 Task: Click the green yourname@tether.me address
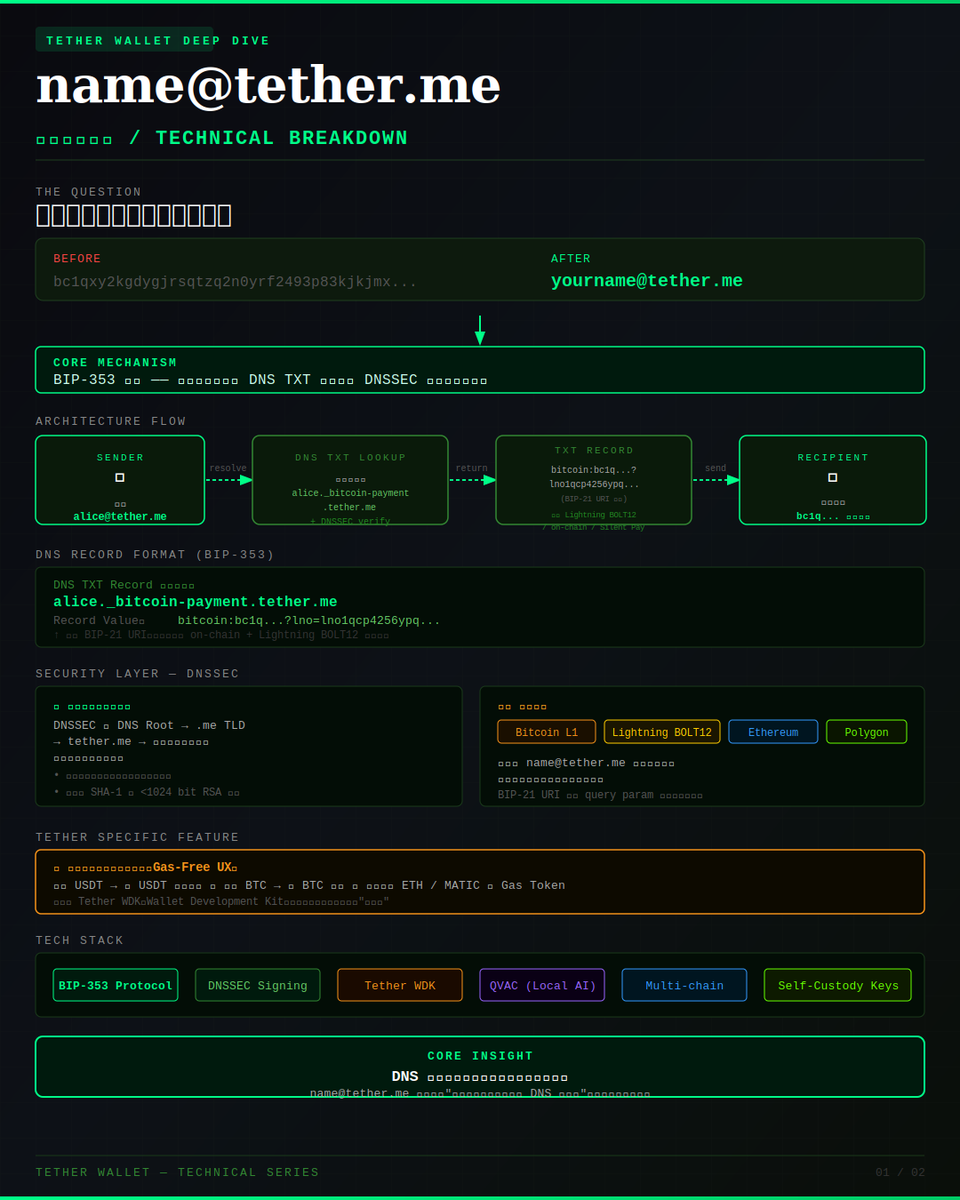647,281
